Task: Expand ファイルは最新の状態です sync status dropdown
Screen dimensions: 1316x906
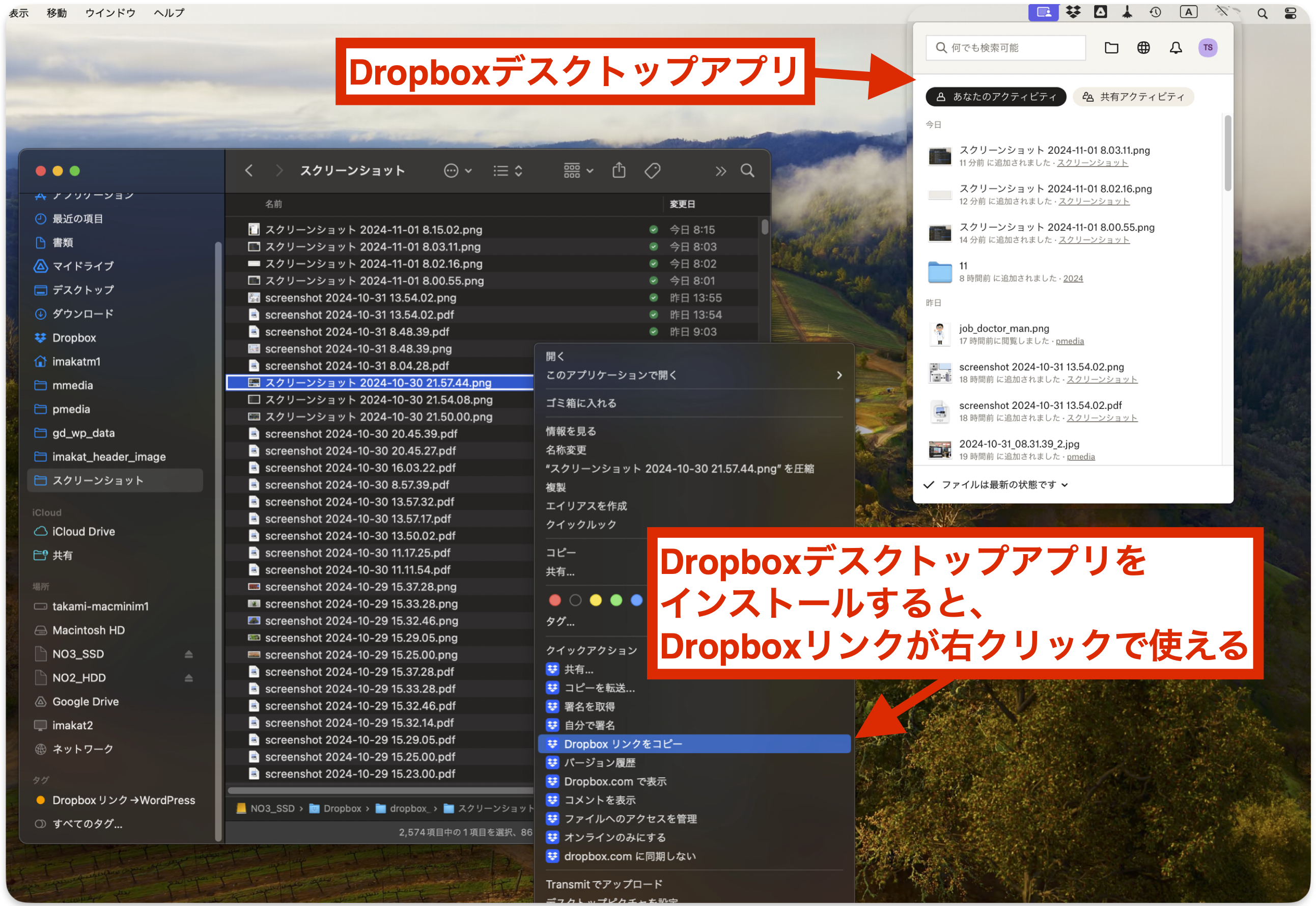Action: [999, 484]
